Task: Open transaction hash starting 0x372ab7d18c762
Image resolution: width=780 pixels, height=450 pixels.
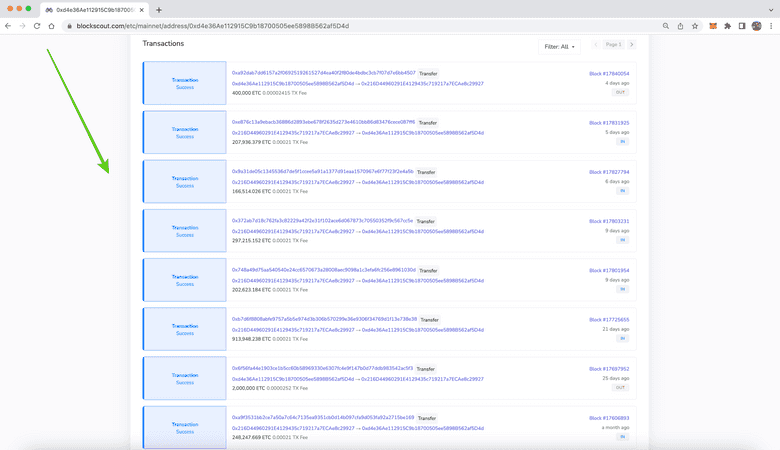Action: [322, 221]
